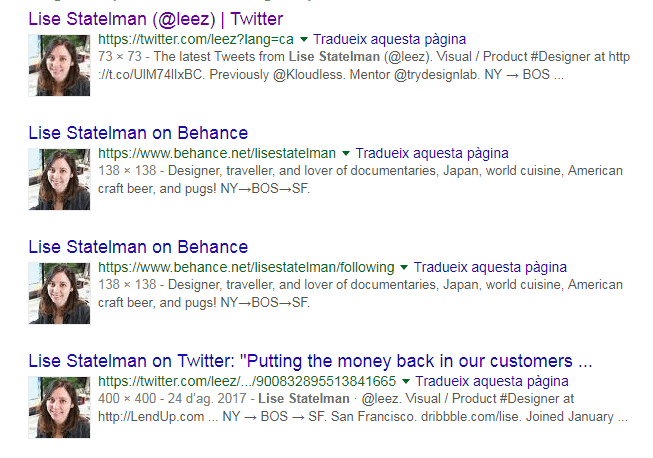The width and height of the screenshot is (653, 458).
Task: Click 'Tradueix aquesta pàgina' for the Behance following result
Action: coord(490,268)
